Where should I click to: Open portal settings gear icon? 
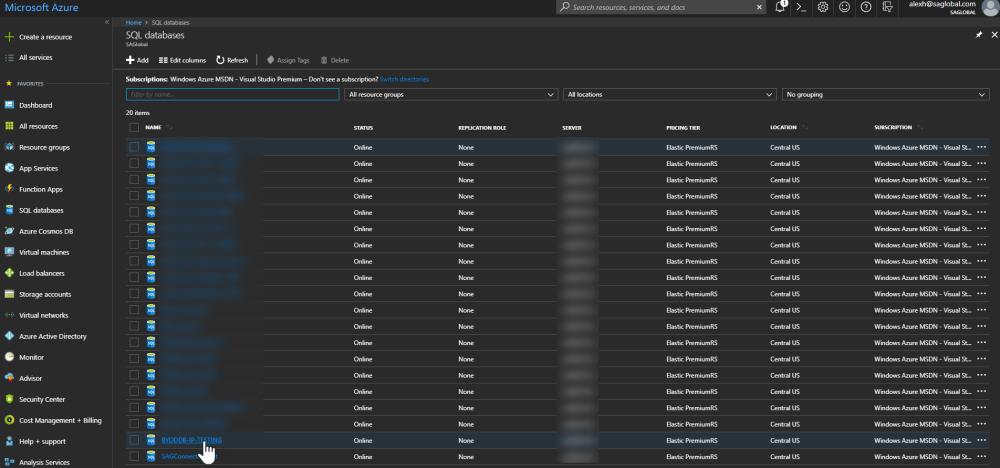pyautogui.click(x=822, y=7)
